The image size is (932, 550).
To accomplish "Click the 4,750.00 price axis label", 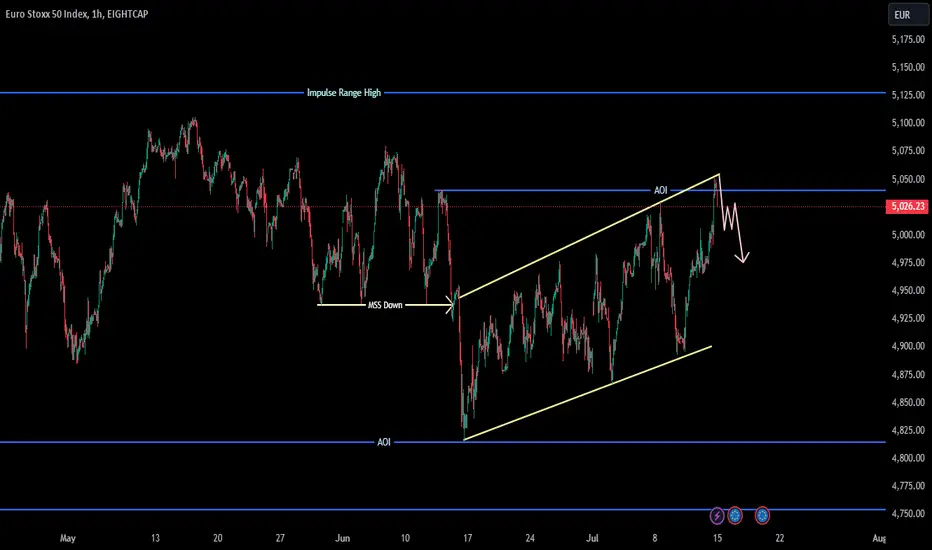I will (x=908, y=513).
